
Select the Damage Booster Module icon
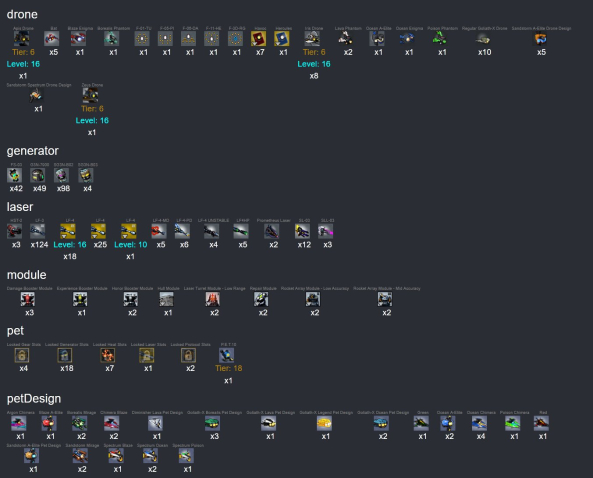[28, 299]
